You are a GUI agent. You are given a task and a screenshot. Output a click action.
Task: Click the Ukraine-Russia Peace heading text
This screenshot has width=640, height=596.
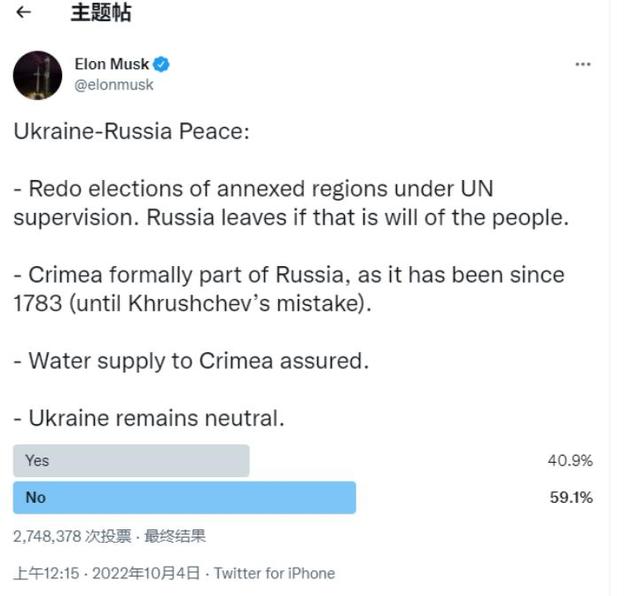point(131,131)
